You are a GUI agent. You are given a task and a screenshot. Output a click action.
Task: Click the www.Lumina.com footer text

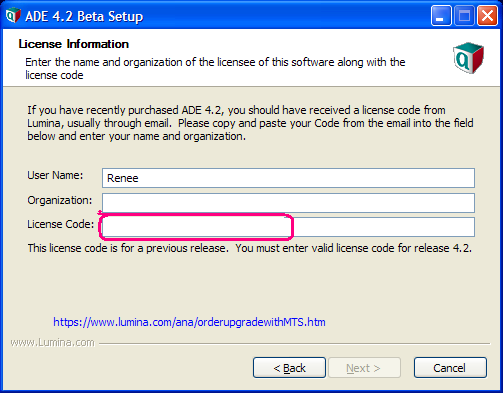coord(52,342)
